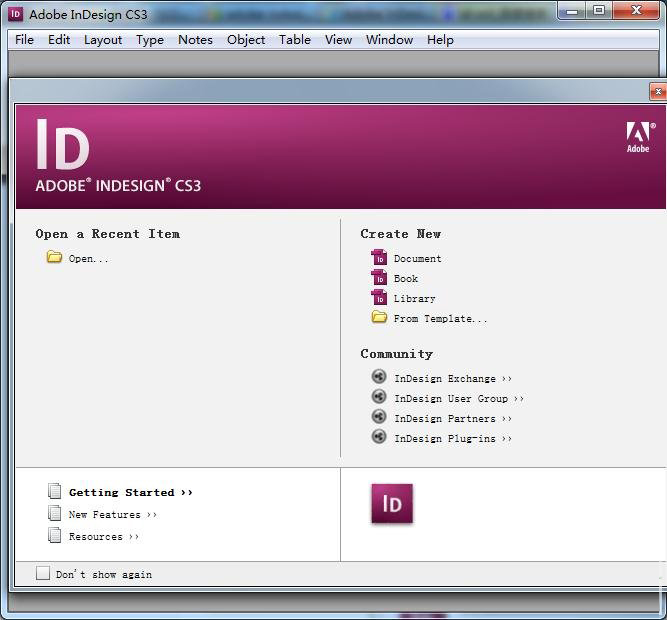The image size is (667, 620).
Task: Choose From Template... link
Action: click(440, 319)
